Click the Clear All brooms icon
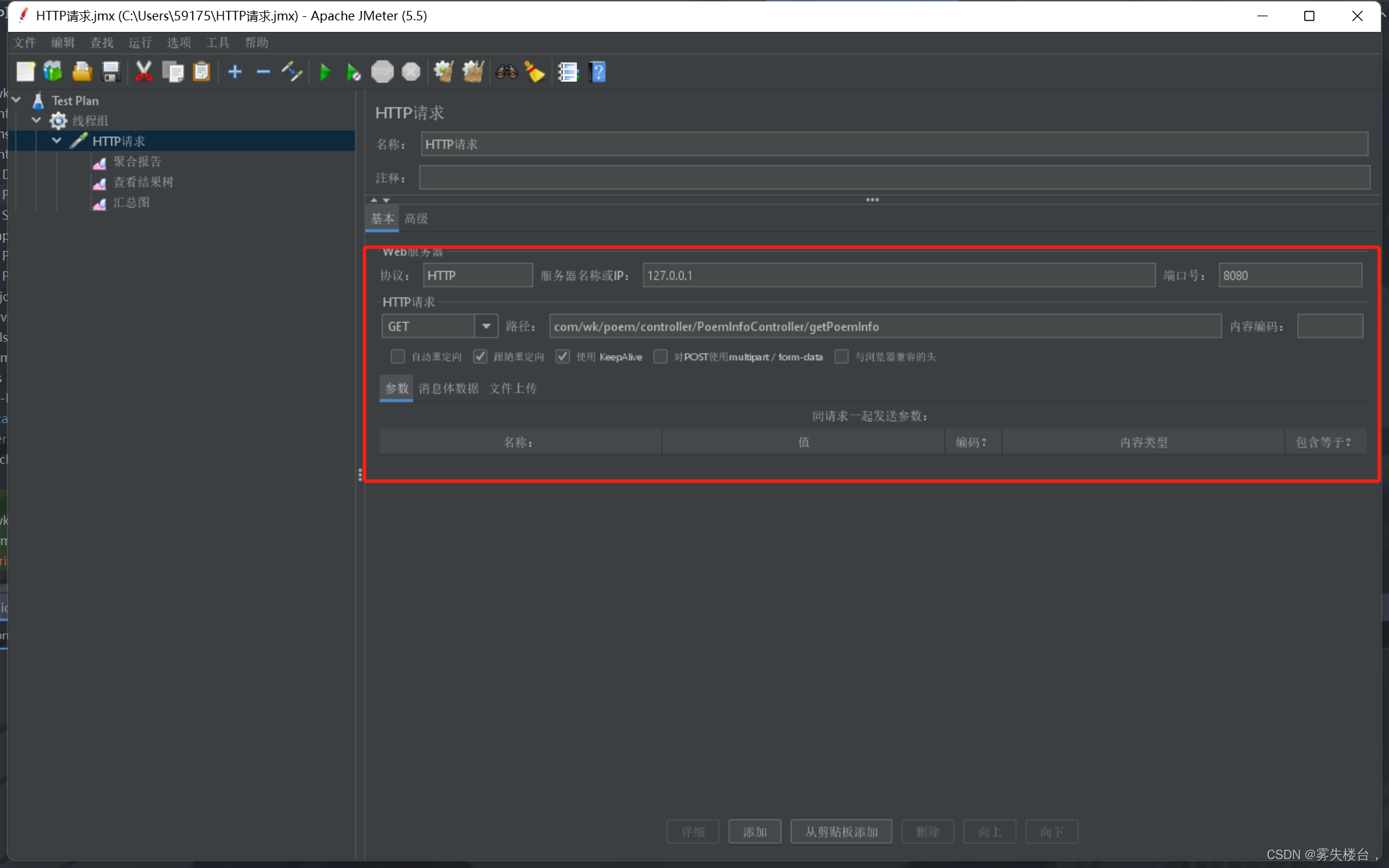The width and height of the screenshot is (1389, 868). (473, 72)
